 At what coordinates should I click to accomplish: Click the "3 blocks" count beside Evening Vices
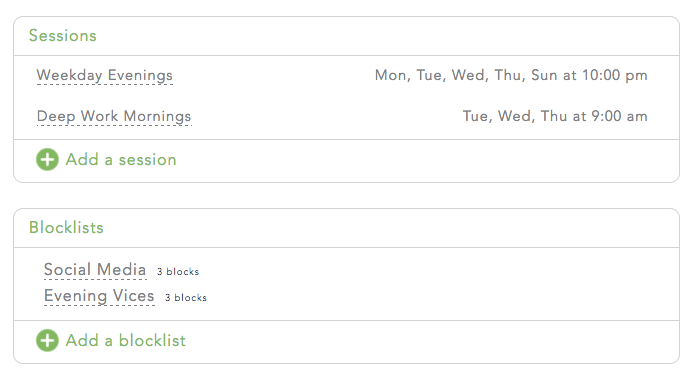pos(186,298)
